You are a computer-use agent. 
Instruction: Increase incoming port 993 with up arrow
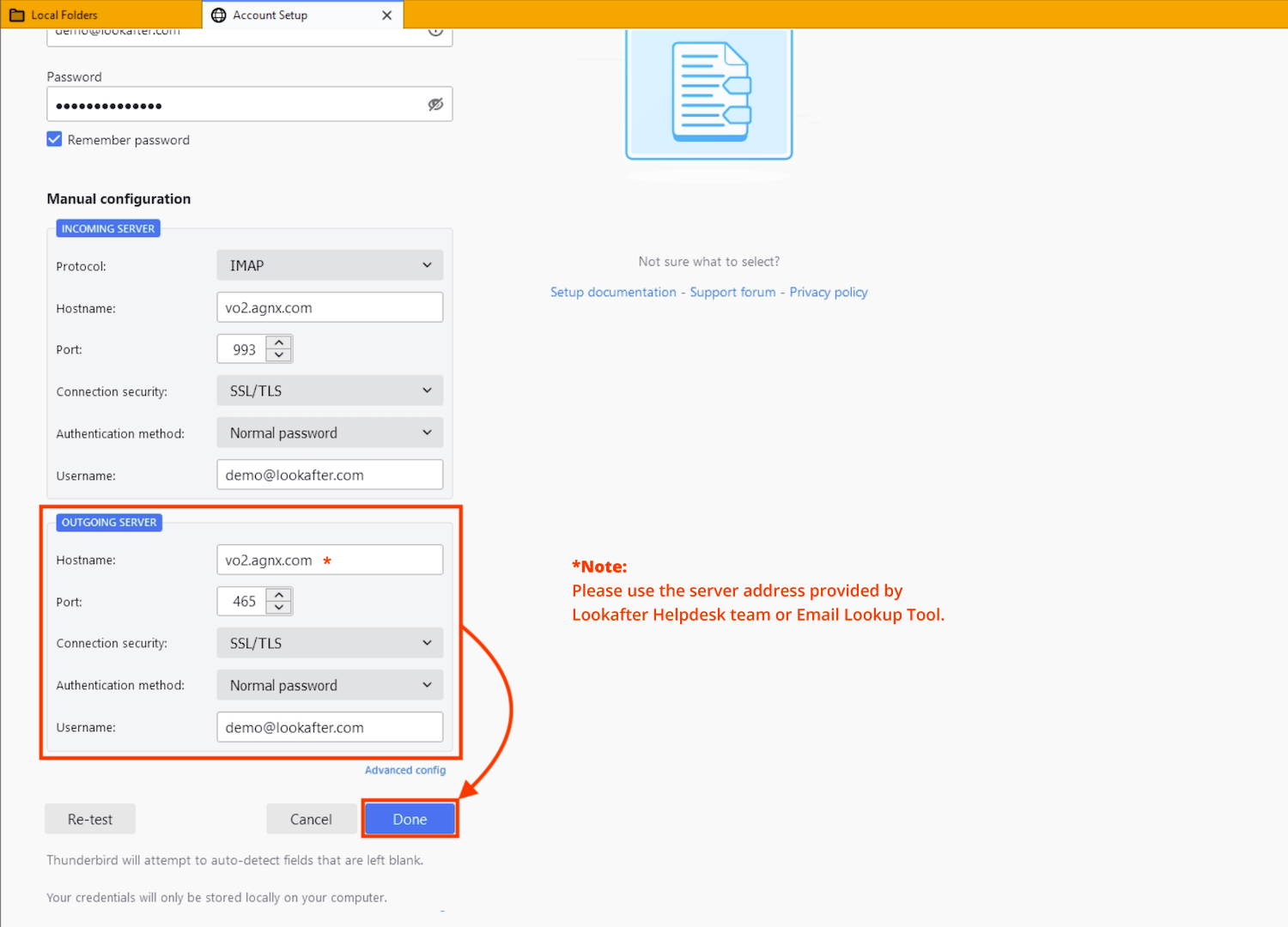pos(279,342)
